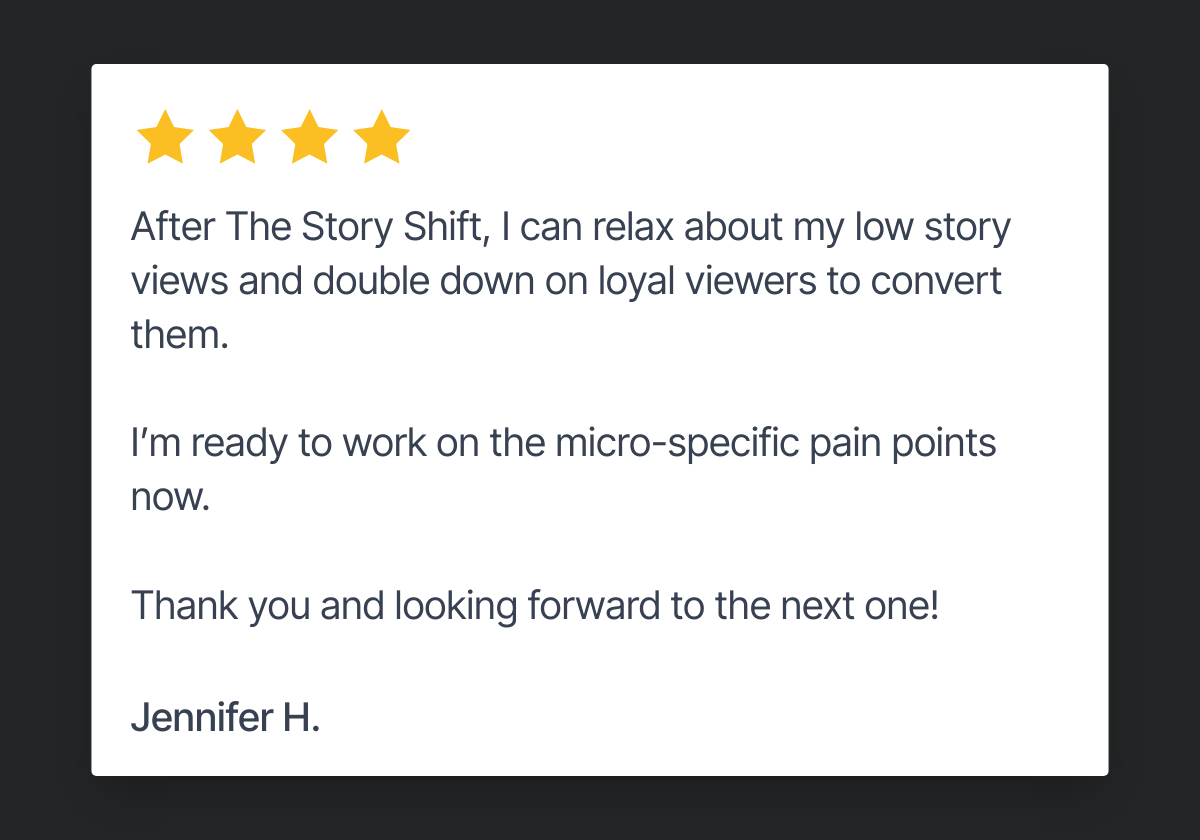Image resolution: width=1200 pixels, height=840 pixels.
Task: Select the fourth yellow rating star
Action: [383, 138]
